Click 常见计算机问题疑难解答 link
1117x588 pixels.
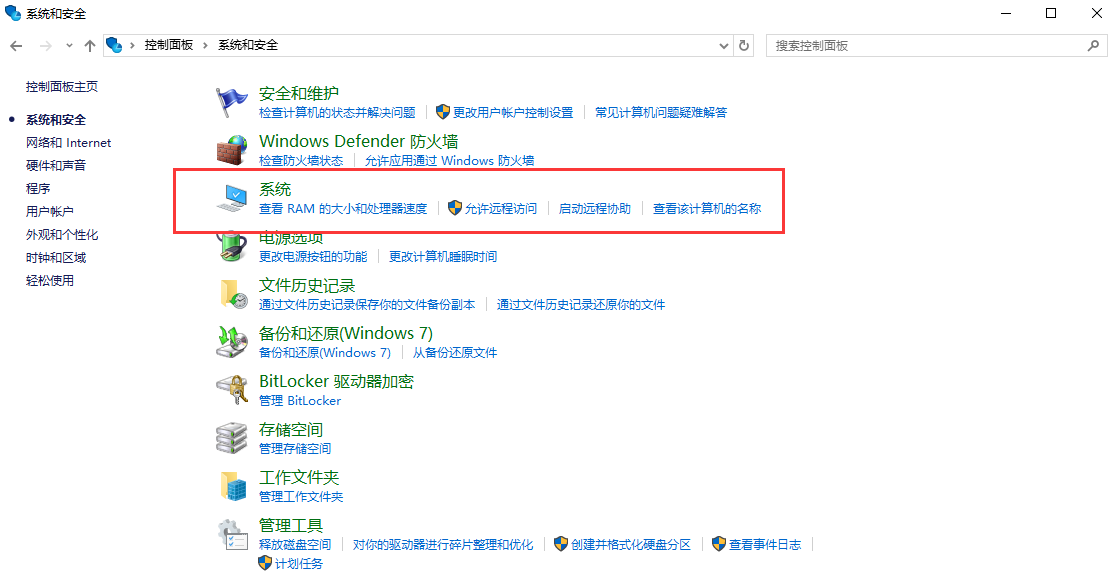point(661,113)
